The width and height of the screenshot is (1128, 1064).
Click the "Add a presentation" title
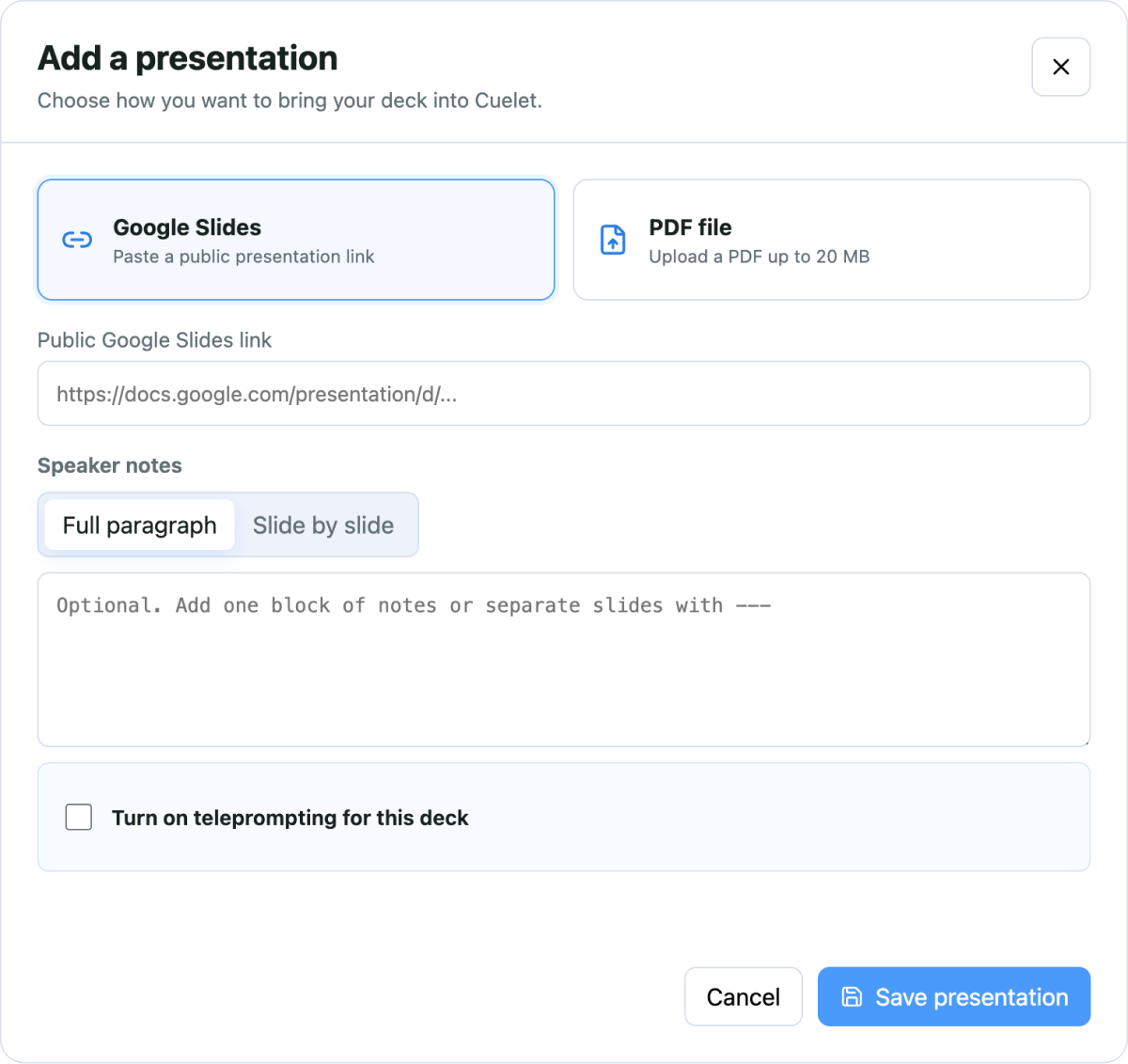coord(188,58)
